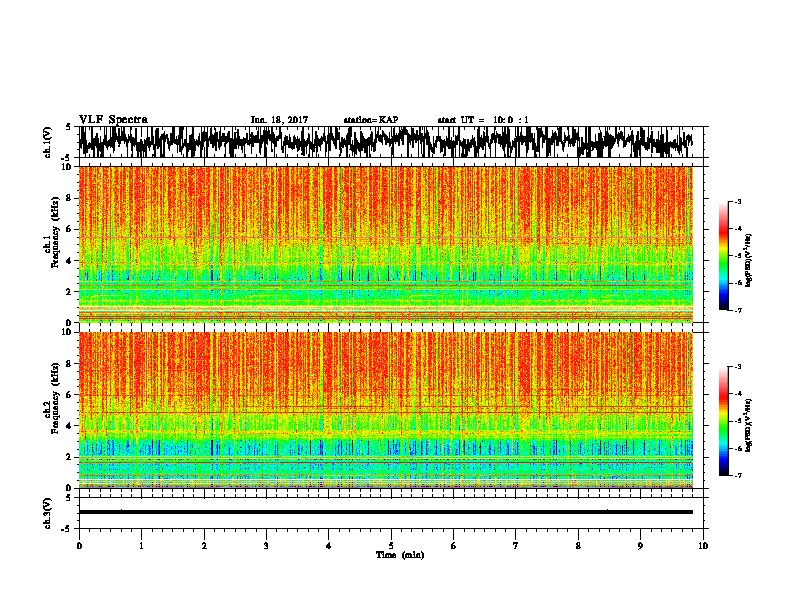Click time axis tick label "7"
The height and width of the screenshot is (612, 792).
pos(516,546)
